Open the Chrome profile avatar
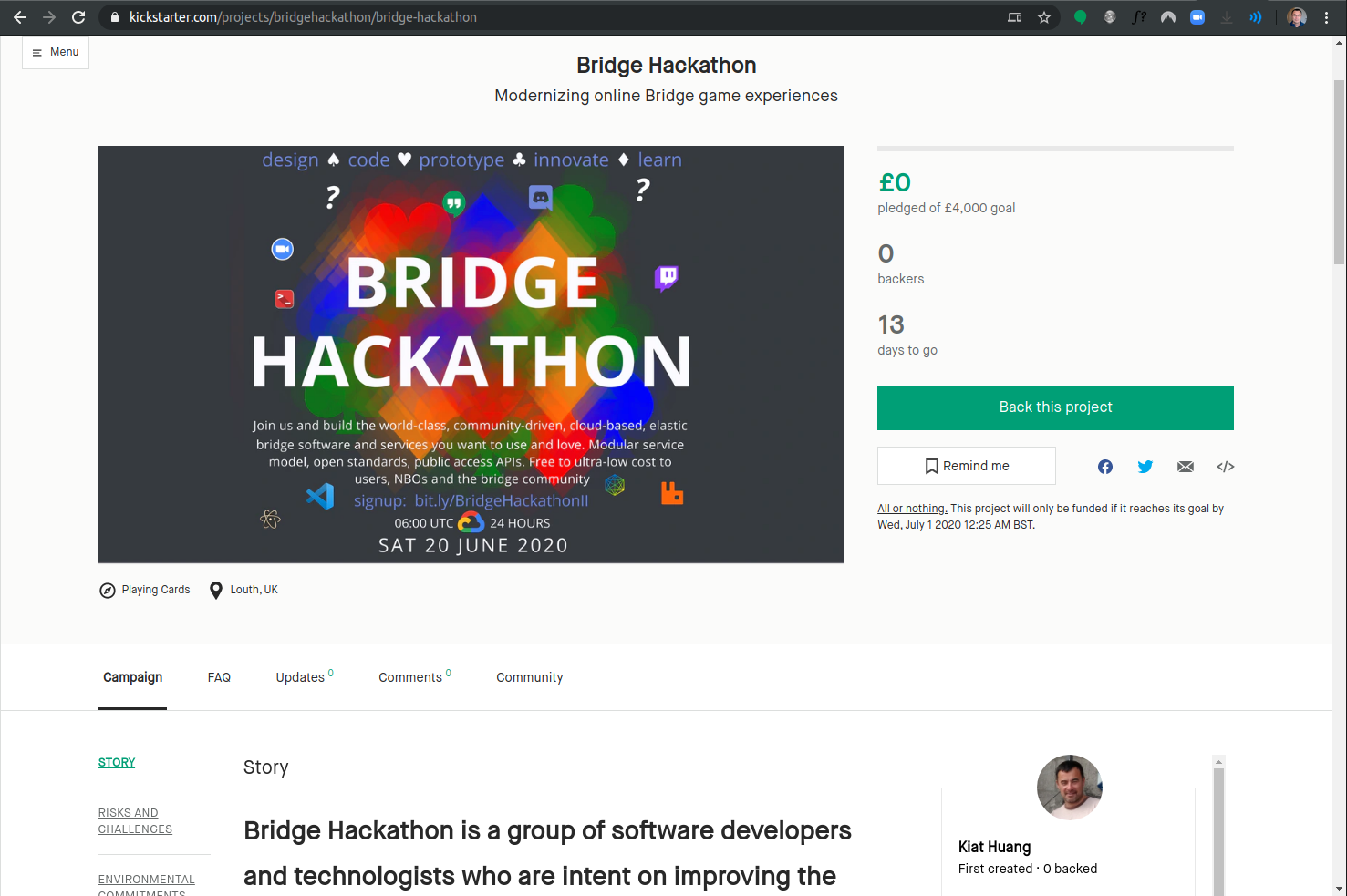Viewport: 1347px width, 896px height. (x=1297, y=17)
